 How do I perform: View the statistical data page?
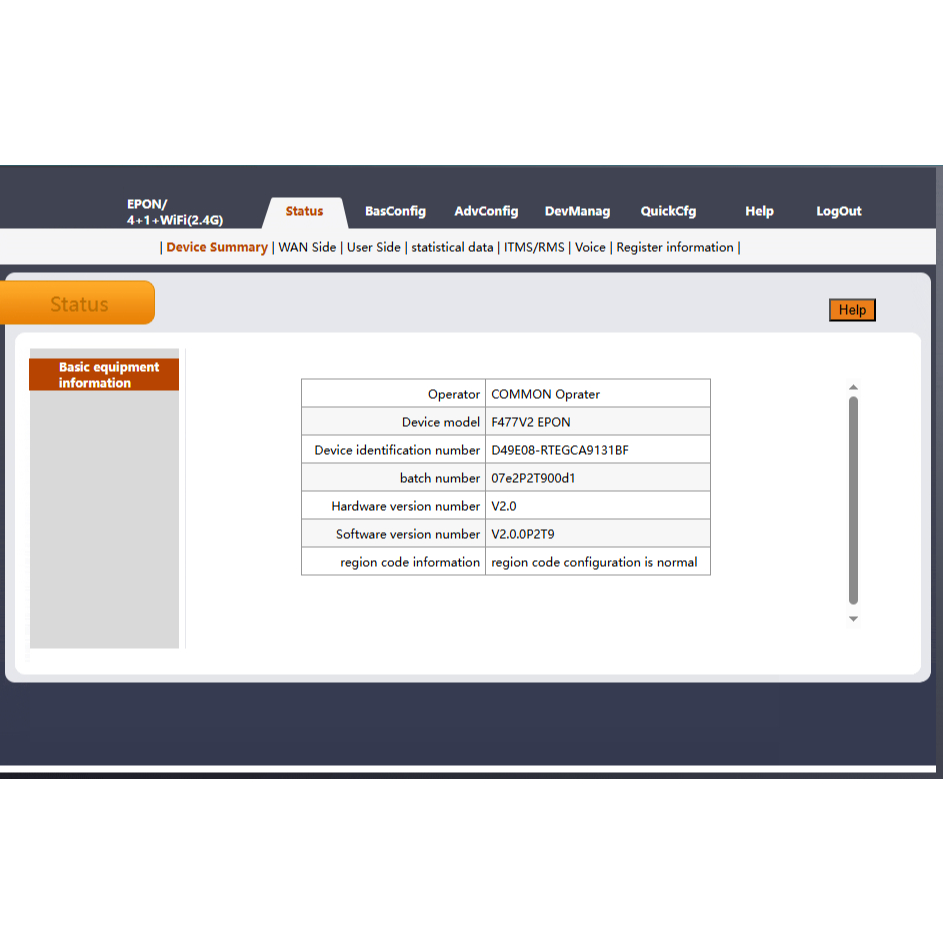(452, 247)
